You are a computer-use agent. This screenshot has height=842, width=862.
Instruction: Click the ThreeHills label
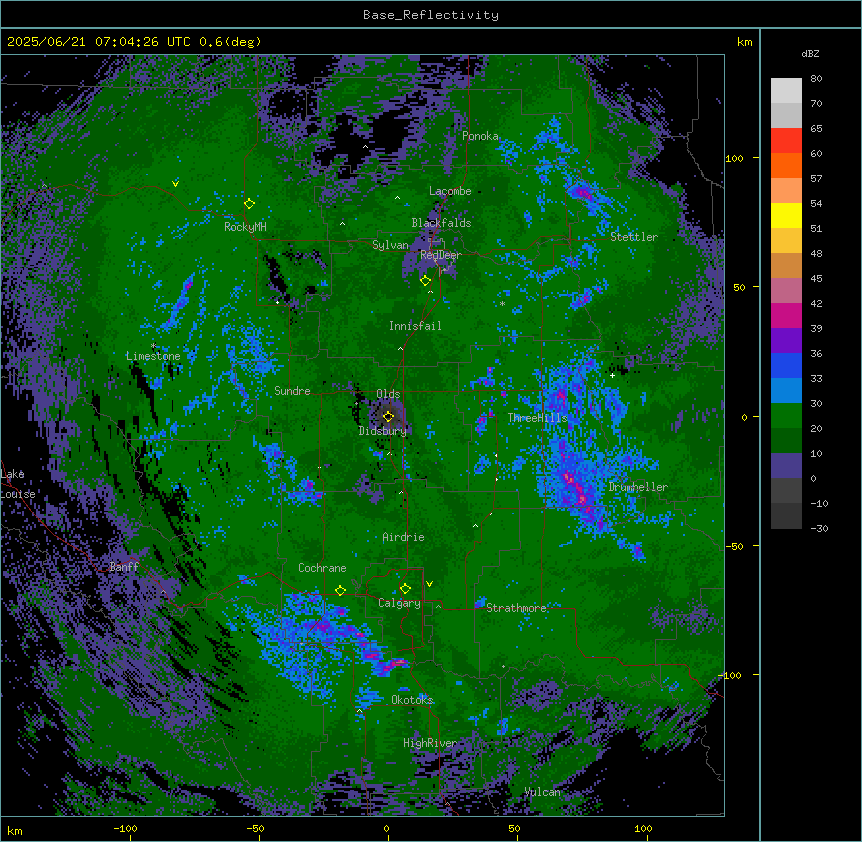point(537,418)
